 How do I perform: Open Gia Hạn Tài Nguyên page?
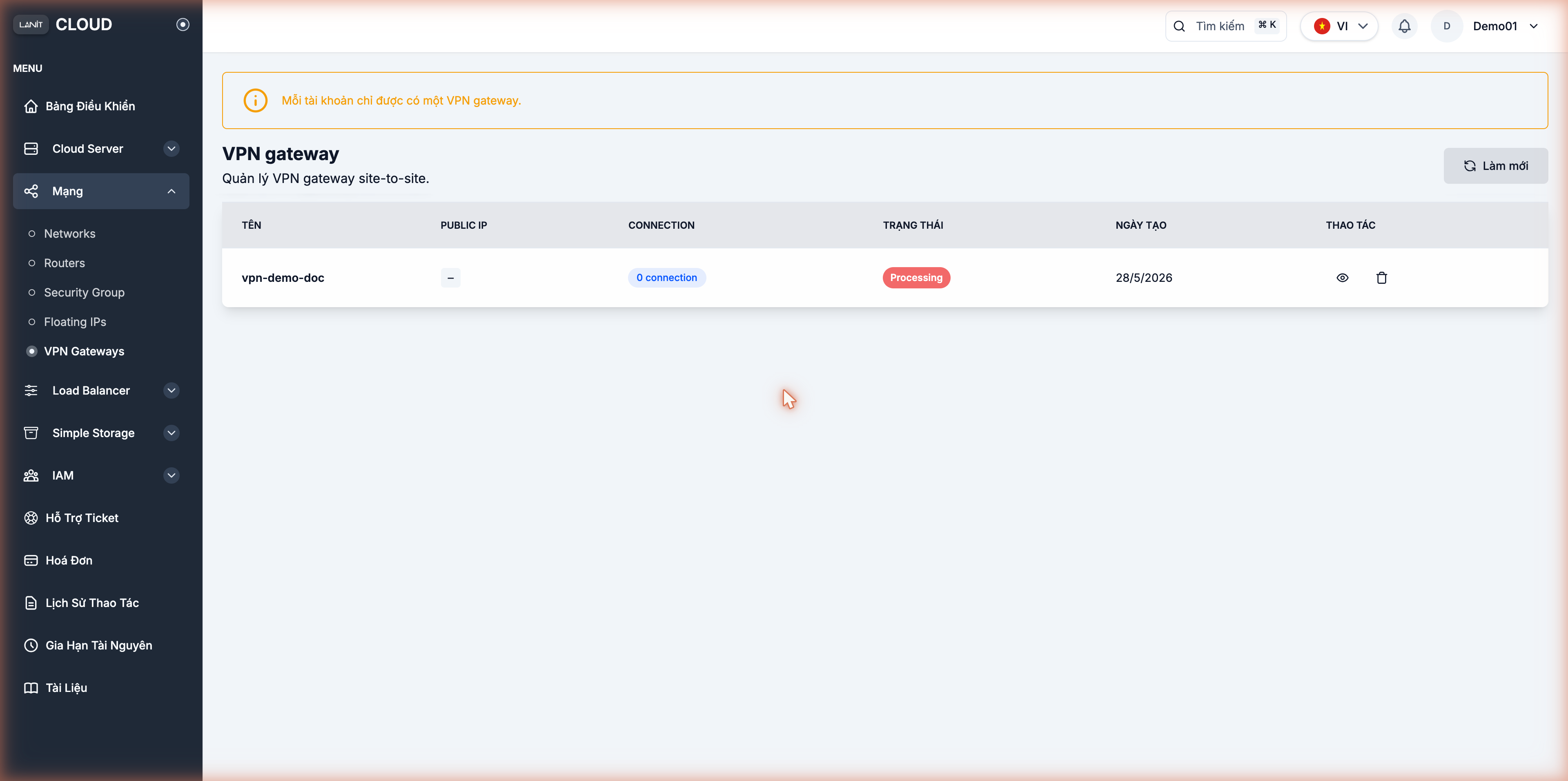click(98, 645)
